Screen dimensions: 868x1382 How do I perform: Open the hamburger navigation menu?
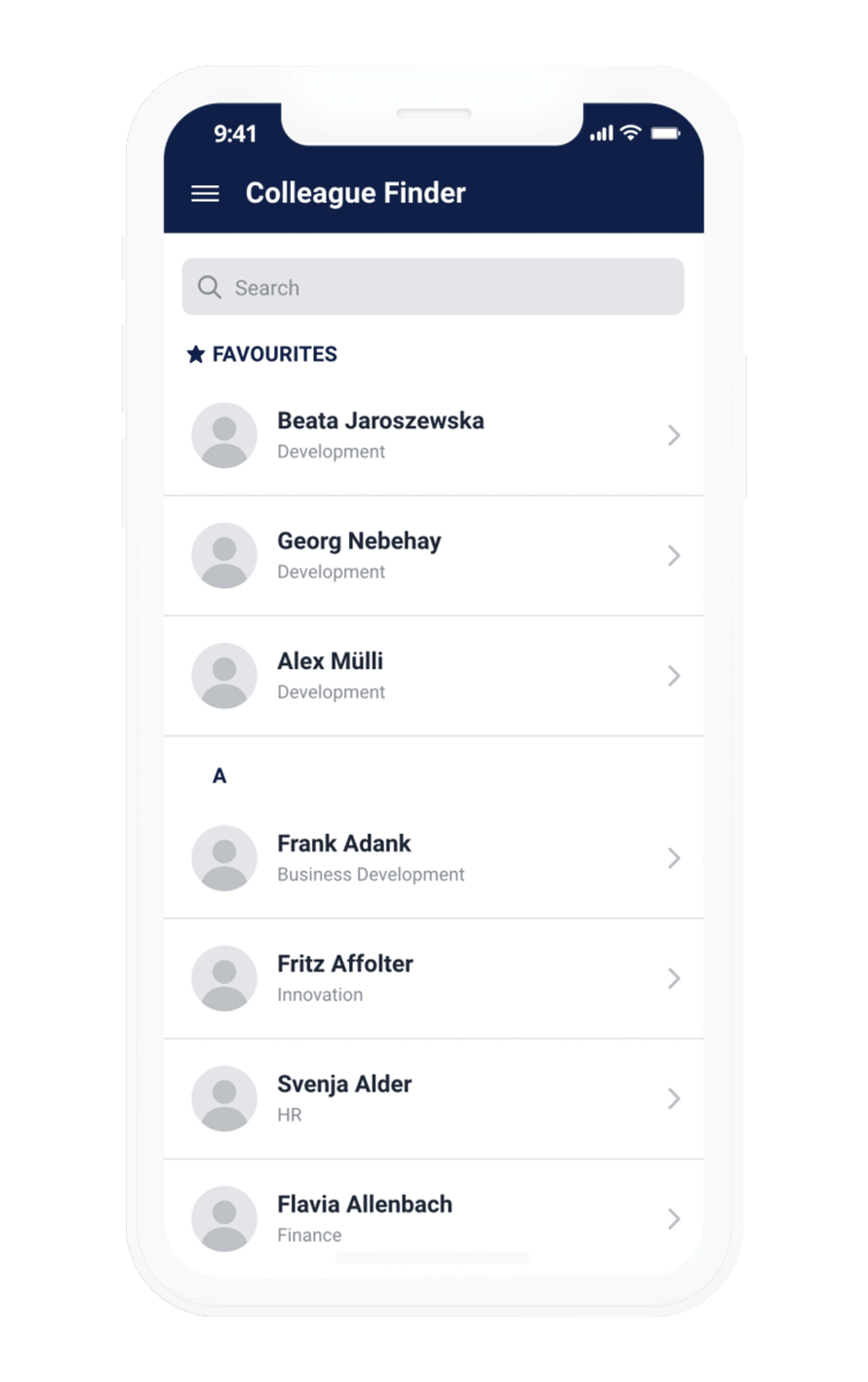(x=205, y=193)
